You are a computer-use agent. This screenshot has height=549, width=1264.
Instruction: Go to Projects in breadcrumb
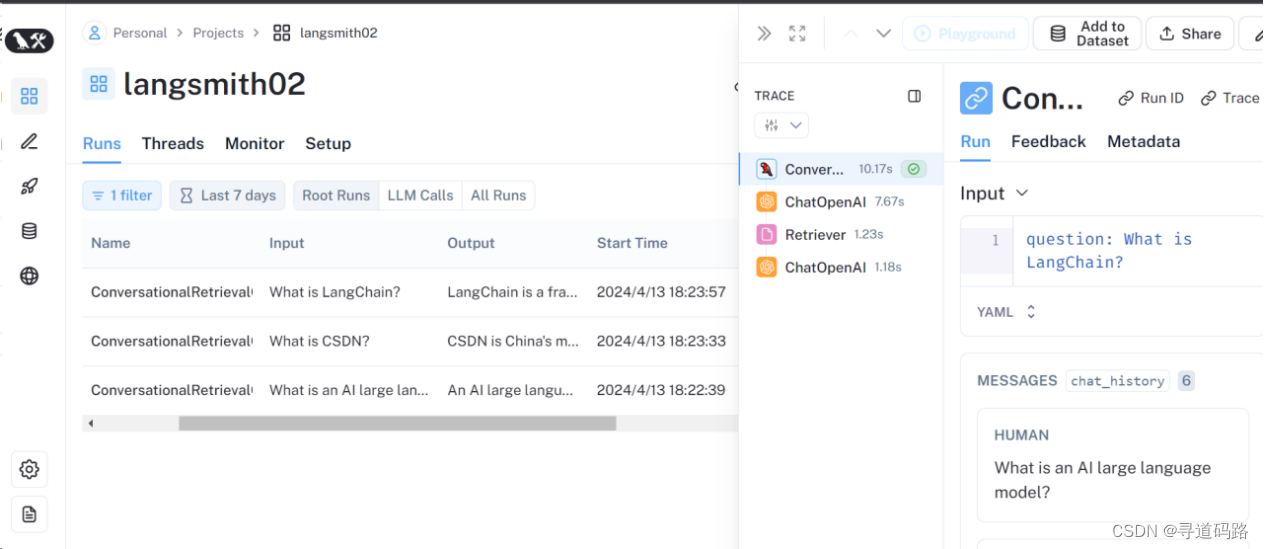pyautogui.click(x=218, y=33)
